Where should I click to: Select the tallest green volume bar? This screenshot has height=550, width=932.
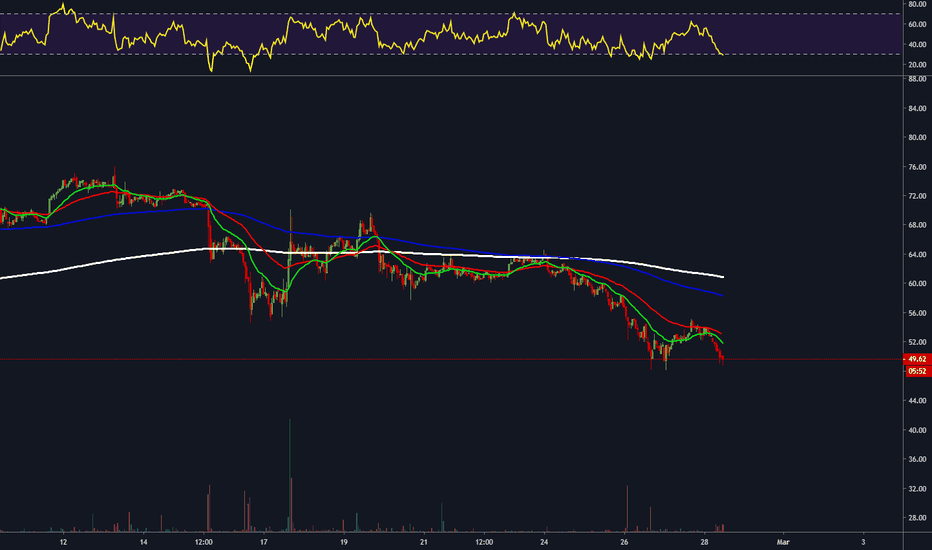(x=289, y=474)
